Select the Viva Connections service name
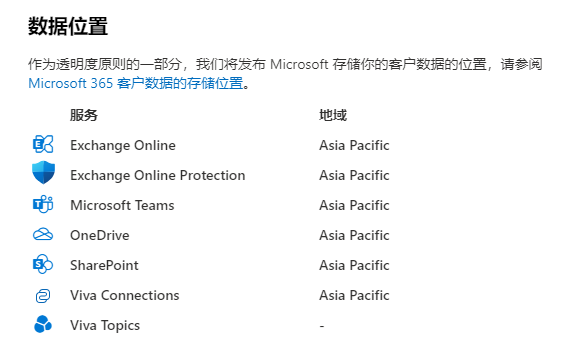This screenshot has height=364, width=565. [125, 295]
